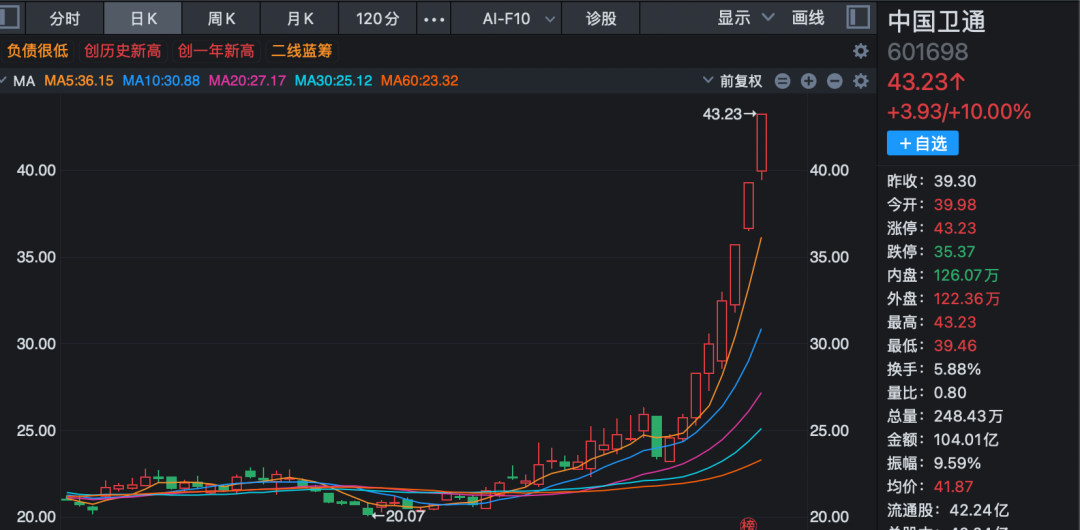Toggle the MA10:30.88 line label

[x=161, y=81]
